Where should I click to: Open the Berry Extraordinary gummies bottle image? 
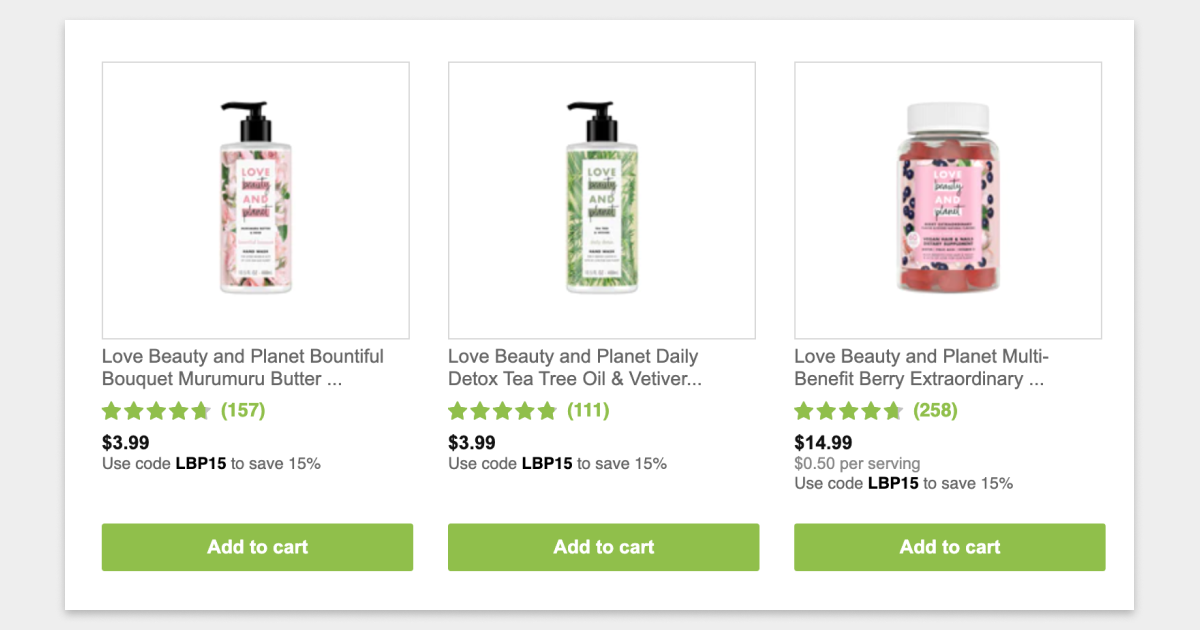[948, 200]
